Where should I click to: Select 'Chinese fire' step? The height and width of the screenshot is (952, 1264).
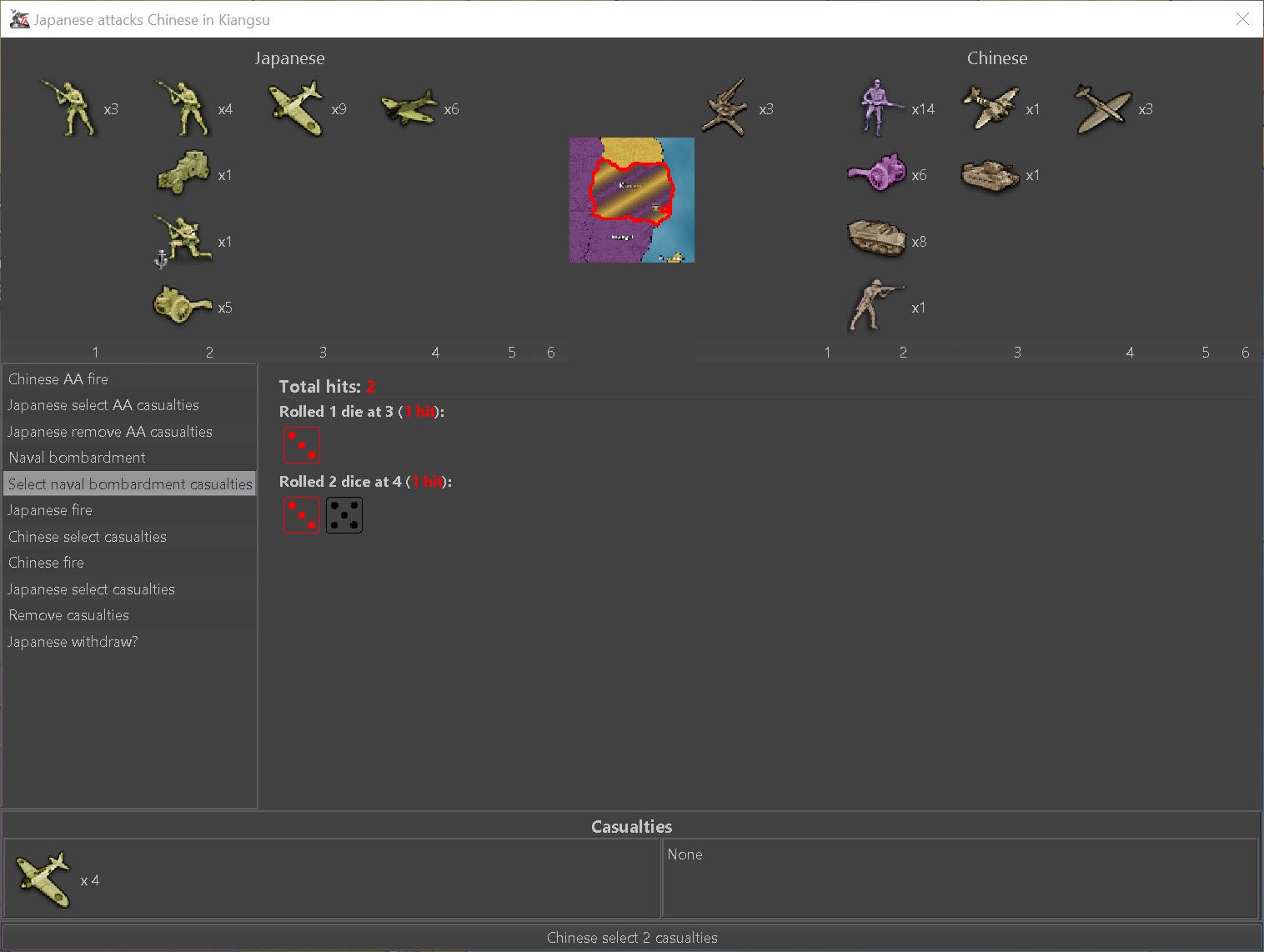click(129, 563)
